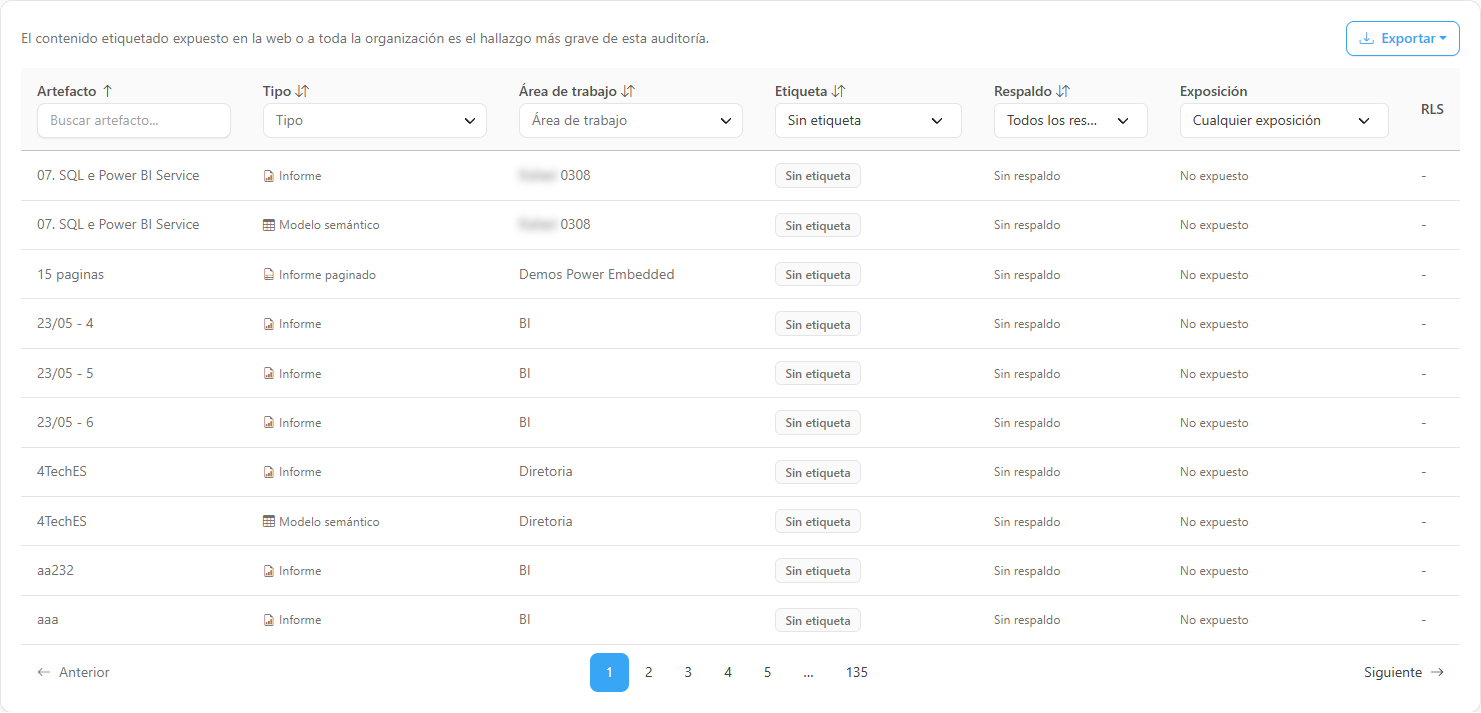Open the Tipo filter dropdown

pos(375,121)
